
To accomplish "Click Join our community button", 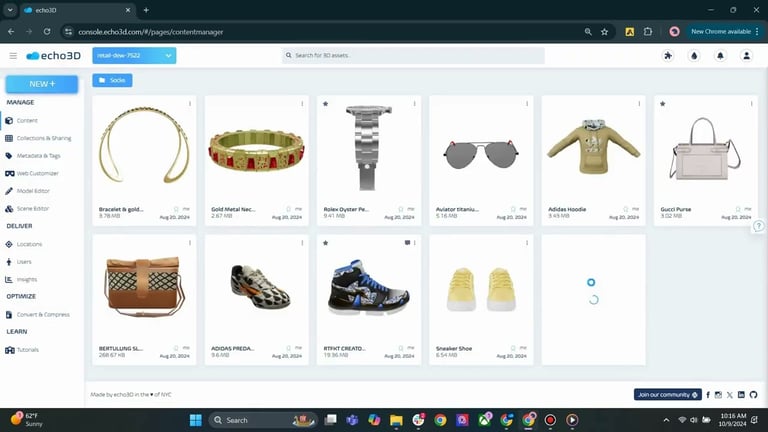I will [668, 395].
